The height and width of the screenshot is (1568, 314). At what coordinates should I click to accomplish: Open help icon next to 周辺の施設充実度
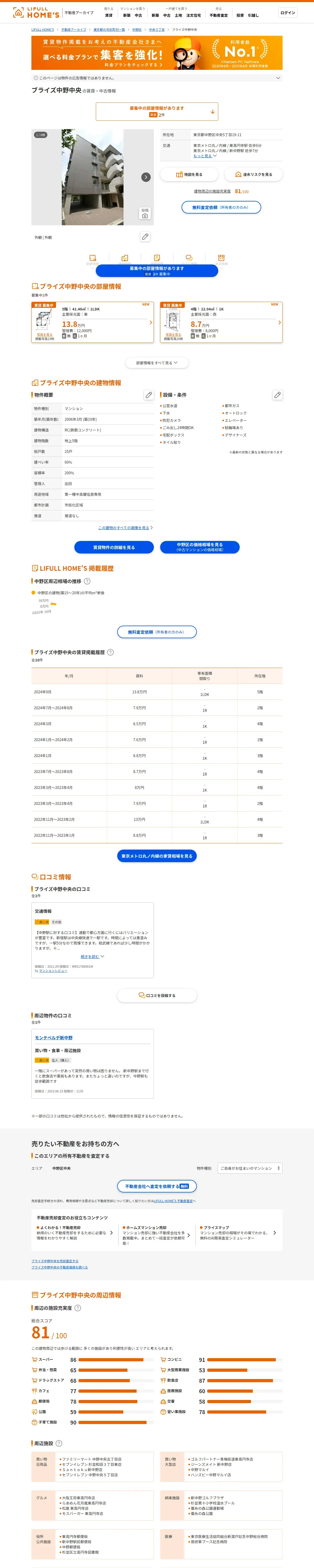pos(77,1308)
